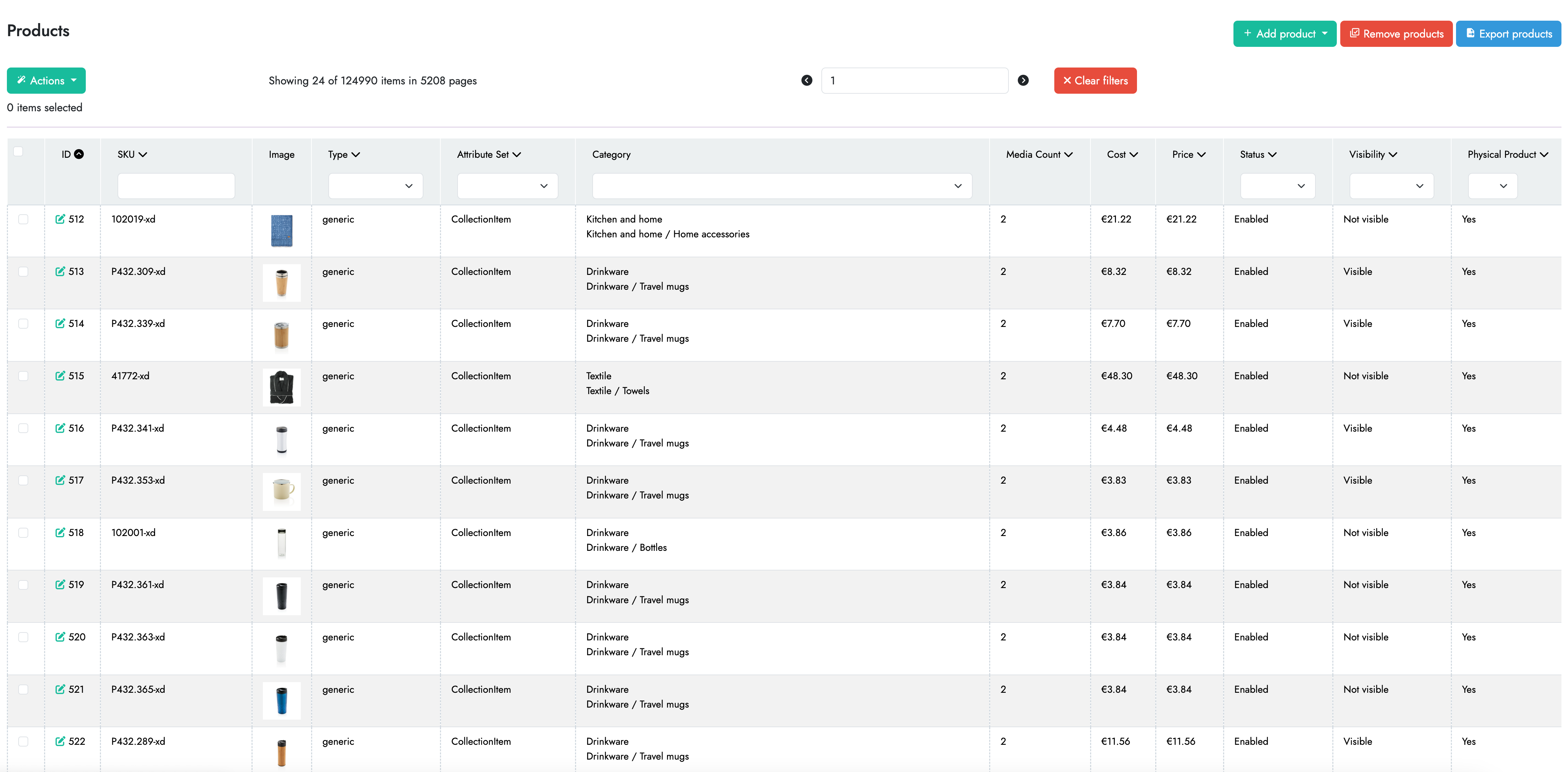The width and height of the screenshot is (1568, 772).
Task: Tick the row checkbox for product 520
Action: (24, 637)
